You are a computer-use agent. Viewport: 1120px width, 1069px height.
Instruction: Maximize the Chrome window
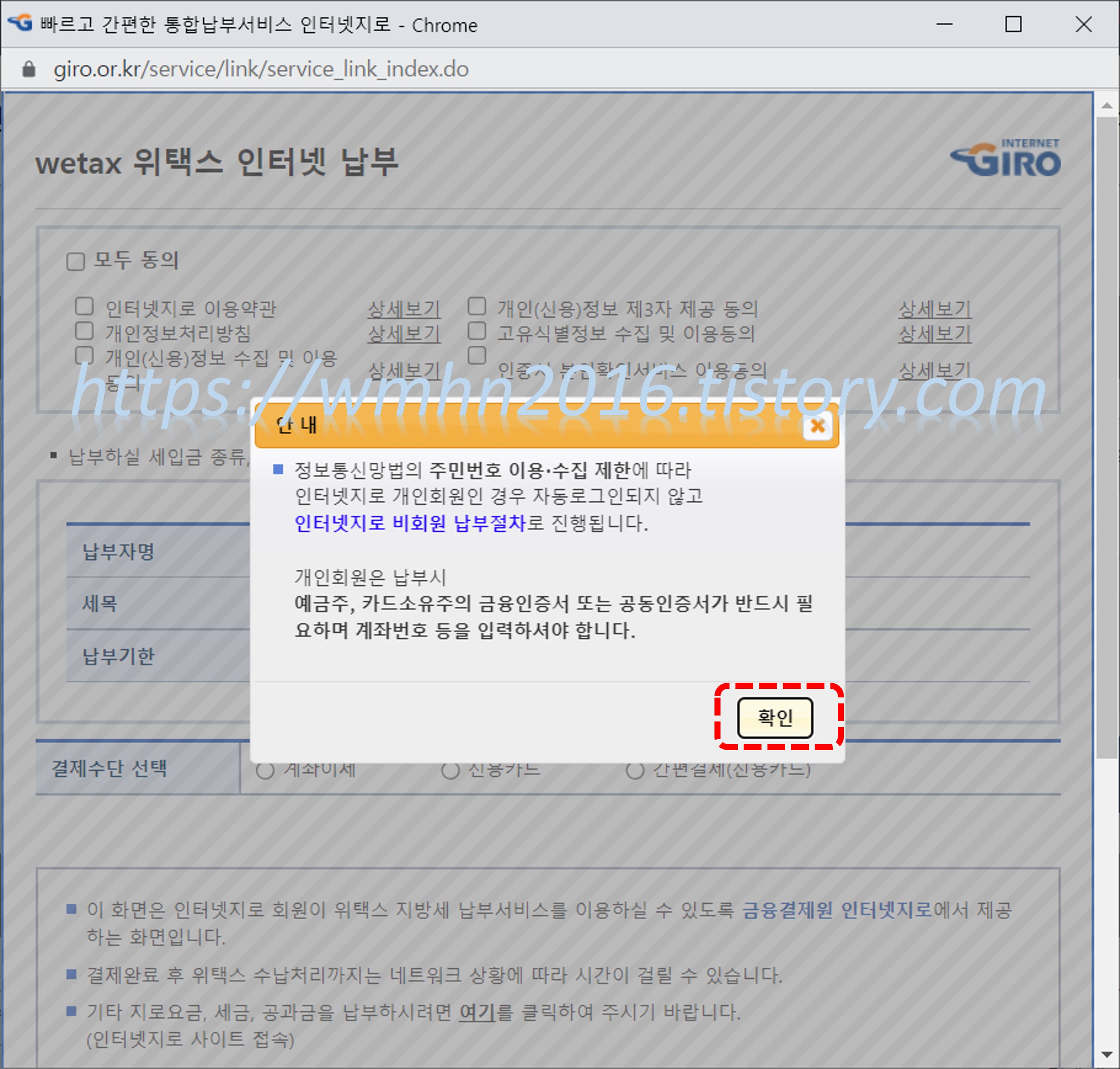pyautogui.click(x=1013, y=24)
